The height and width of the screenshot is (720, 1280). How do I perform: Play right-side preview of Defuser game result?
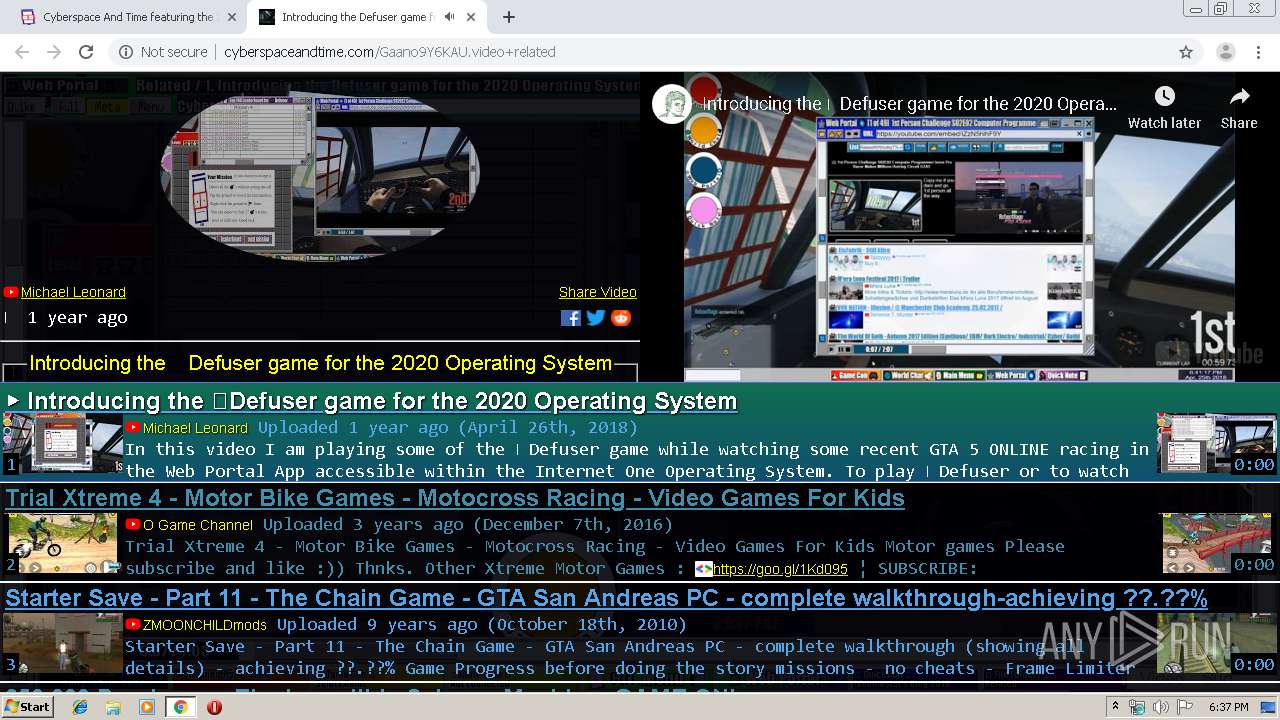coord(1216,443)
